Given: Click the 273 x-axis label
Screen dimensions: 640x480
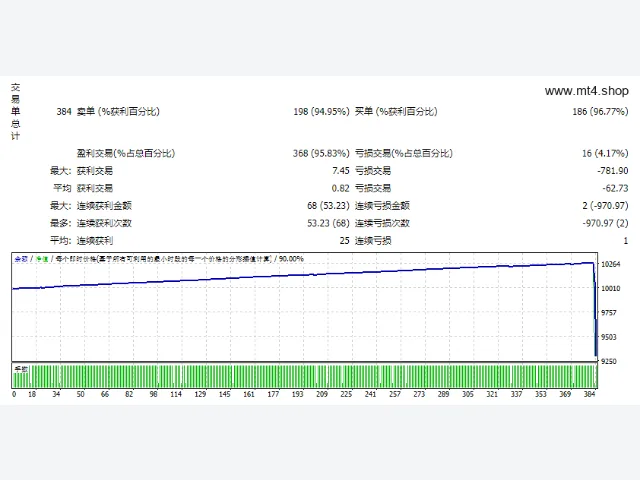Looking at the screenshot, I should pyautogui.click(x=419, y=394).
